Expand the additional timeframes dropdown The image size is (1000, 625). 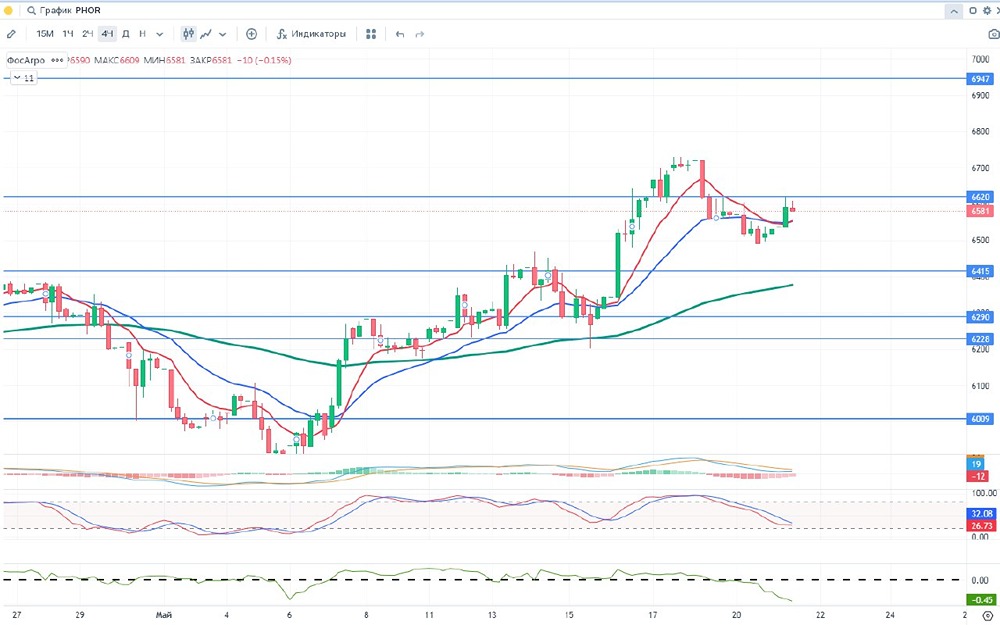[159, 34]
